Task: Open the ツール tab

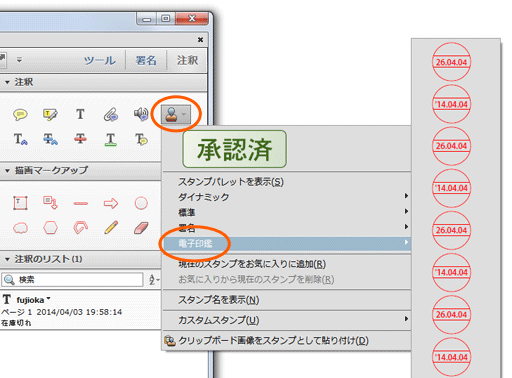Action: click(x=100, y=60)
